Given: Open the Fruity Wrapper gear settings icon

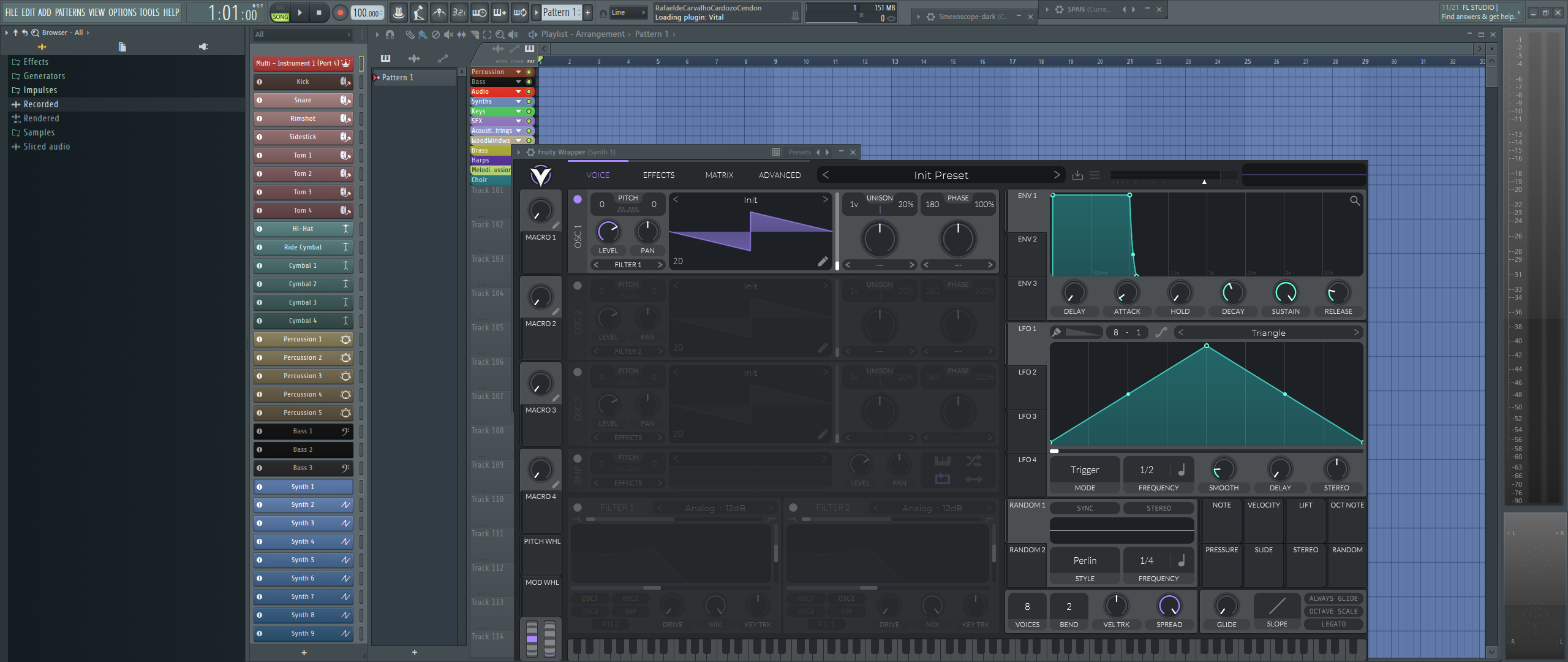Looking at the screenshot, I should pos(530,152).
